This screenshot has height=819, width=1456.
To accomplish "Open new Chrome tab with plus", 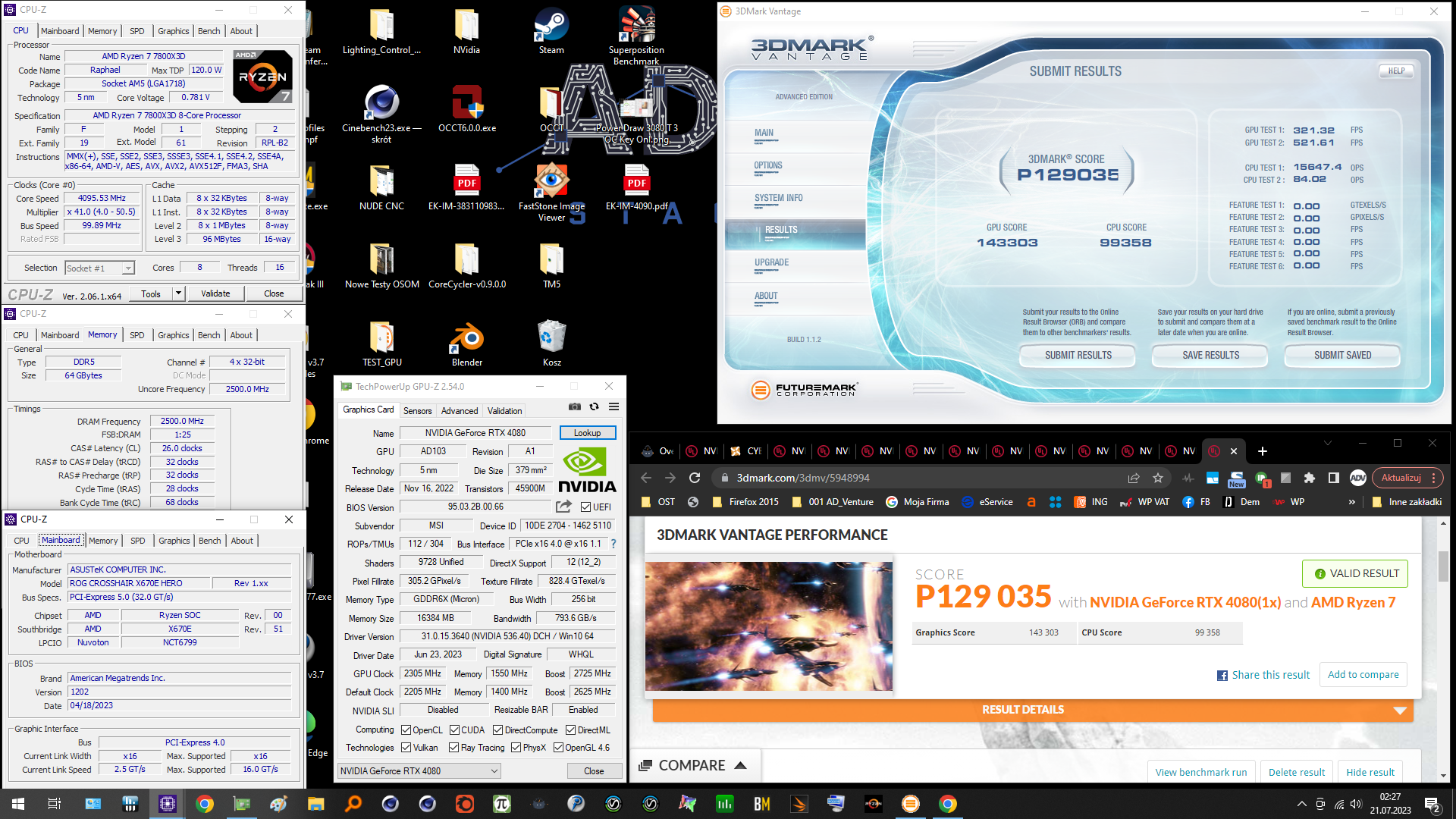I will pos(1263,451).
